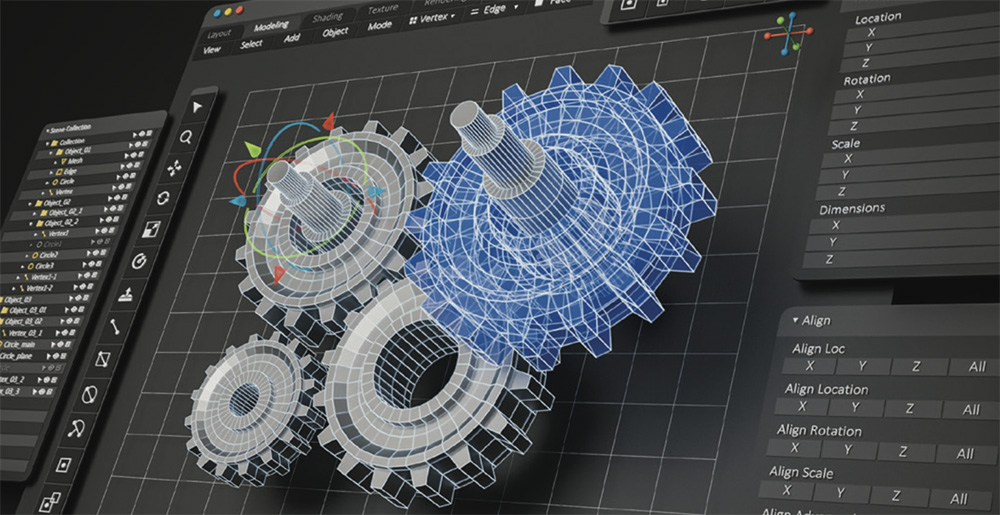Select the circle-with-slash tool icon
1000x515 pixels.
(88, 393)
